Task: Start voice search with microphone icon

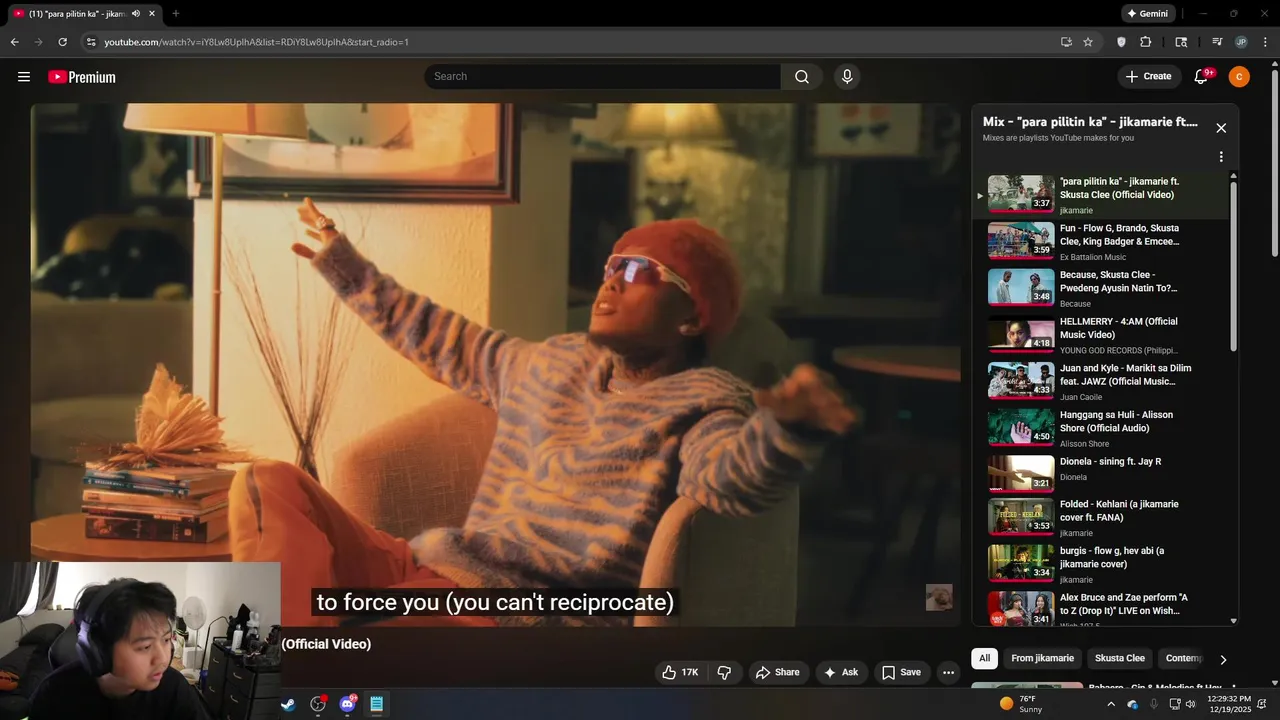Action: (847, 77)
